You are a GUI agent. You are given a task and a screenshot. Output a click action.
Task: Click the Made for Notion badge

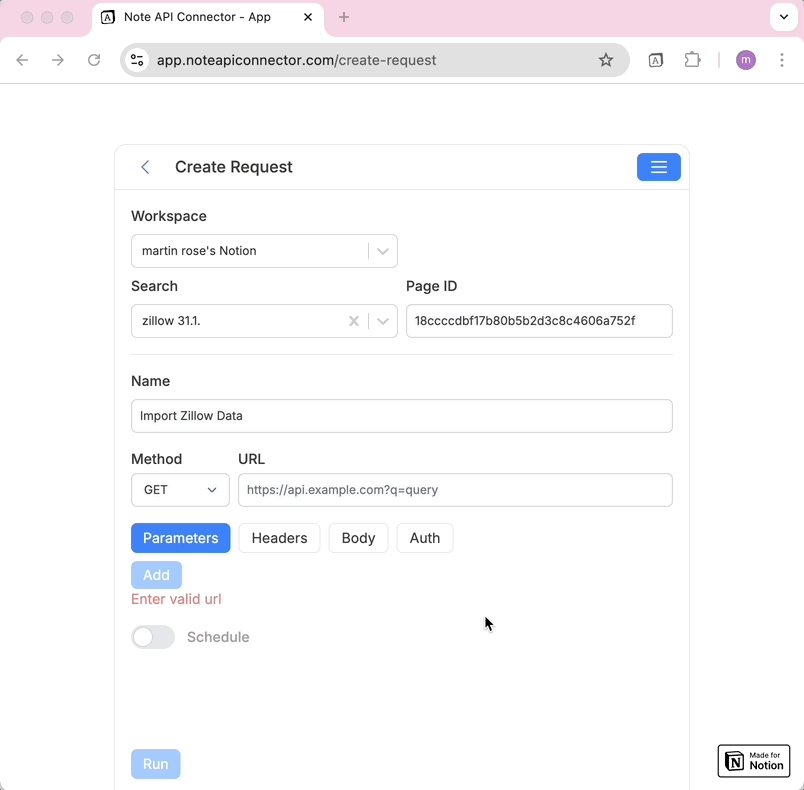click(x=753, y=760)
